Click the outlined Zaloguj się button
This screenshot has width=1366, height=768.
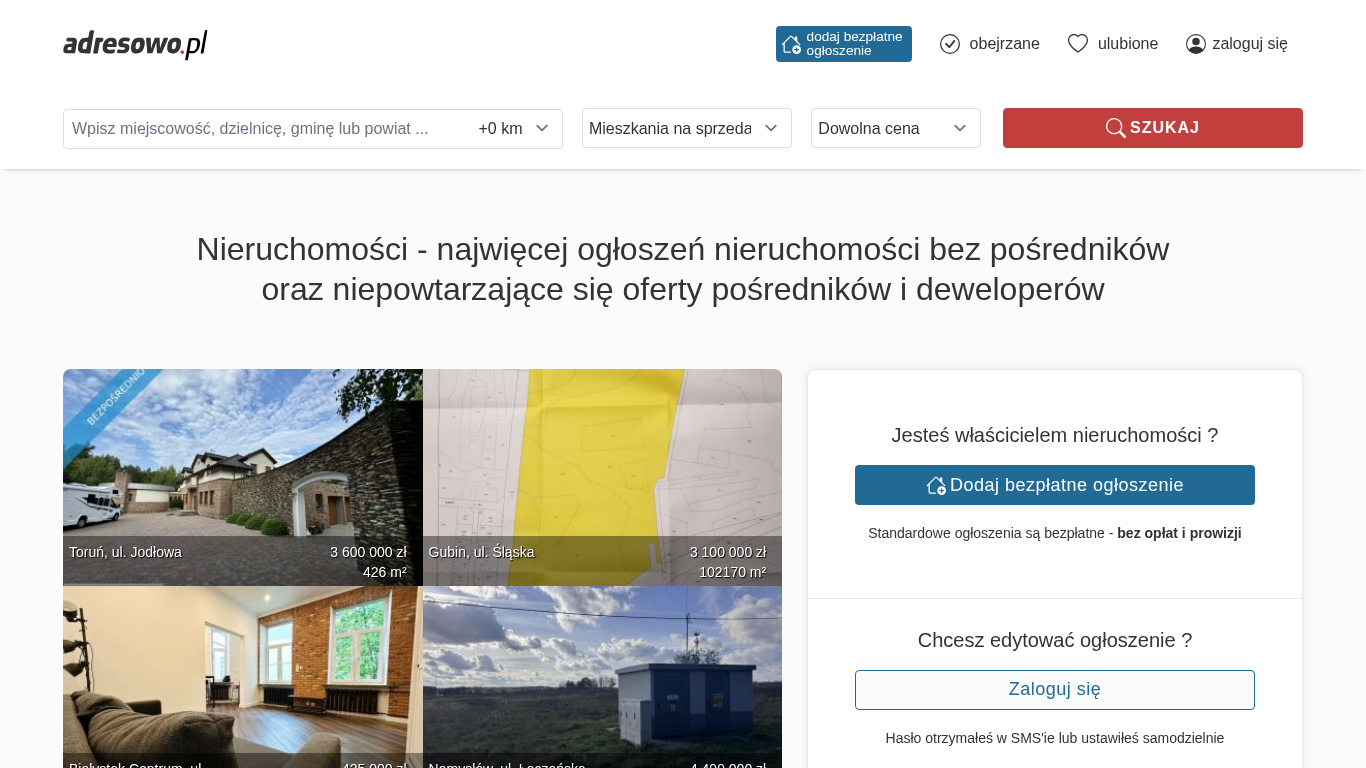click(1054, 690)
